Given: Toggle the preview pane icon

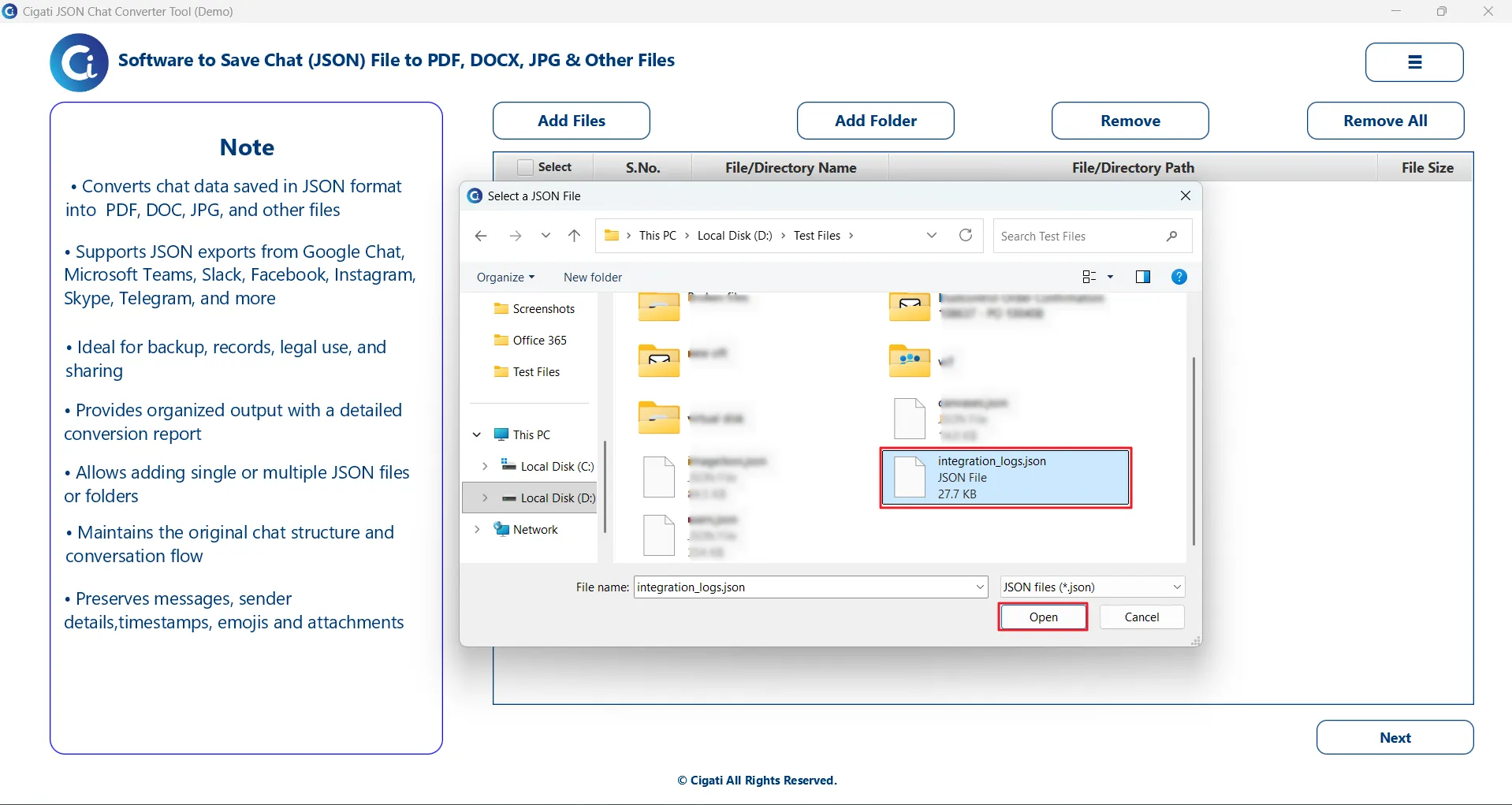Looking at the screenshot, I should coord(1142,277).
